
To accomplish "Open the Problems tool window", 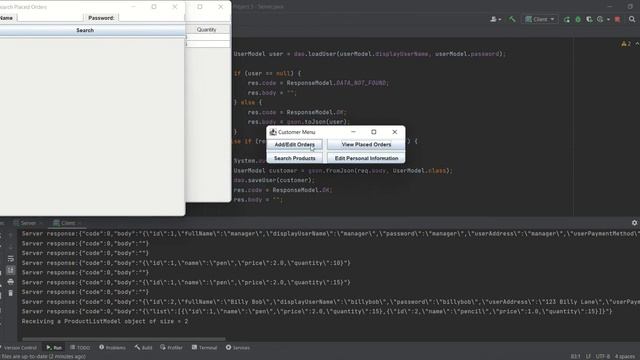I will click(x=112, y=348).
